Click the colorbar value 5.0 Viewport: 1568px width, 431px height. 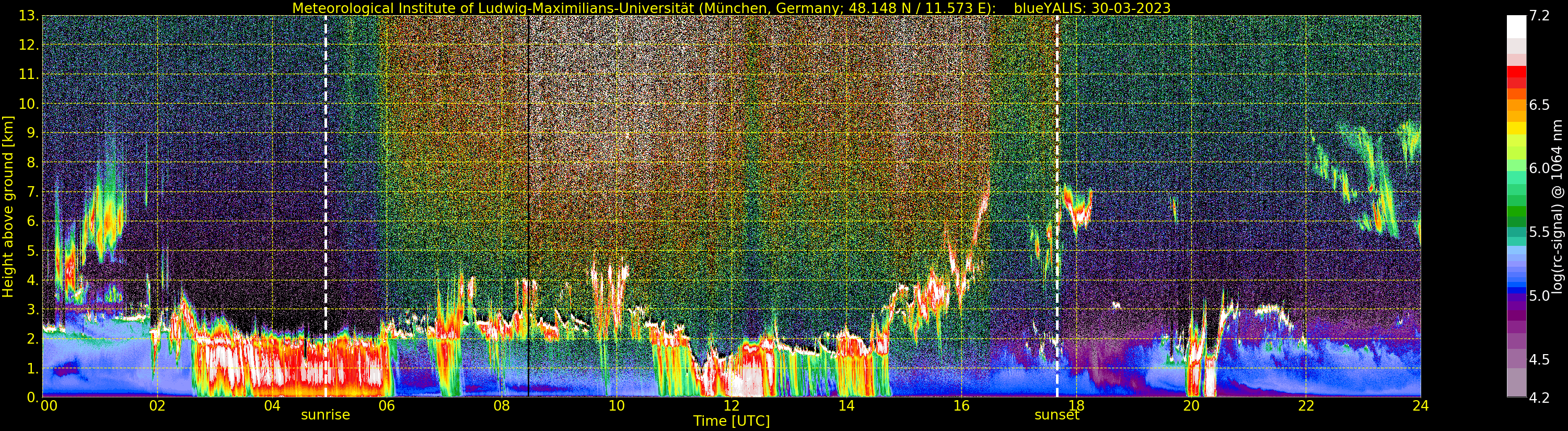1539,296
